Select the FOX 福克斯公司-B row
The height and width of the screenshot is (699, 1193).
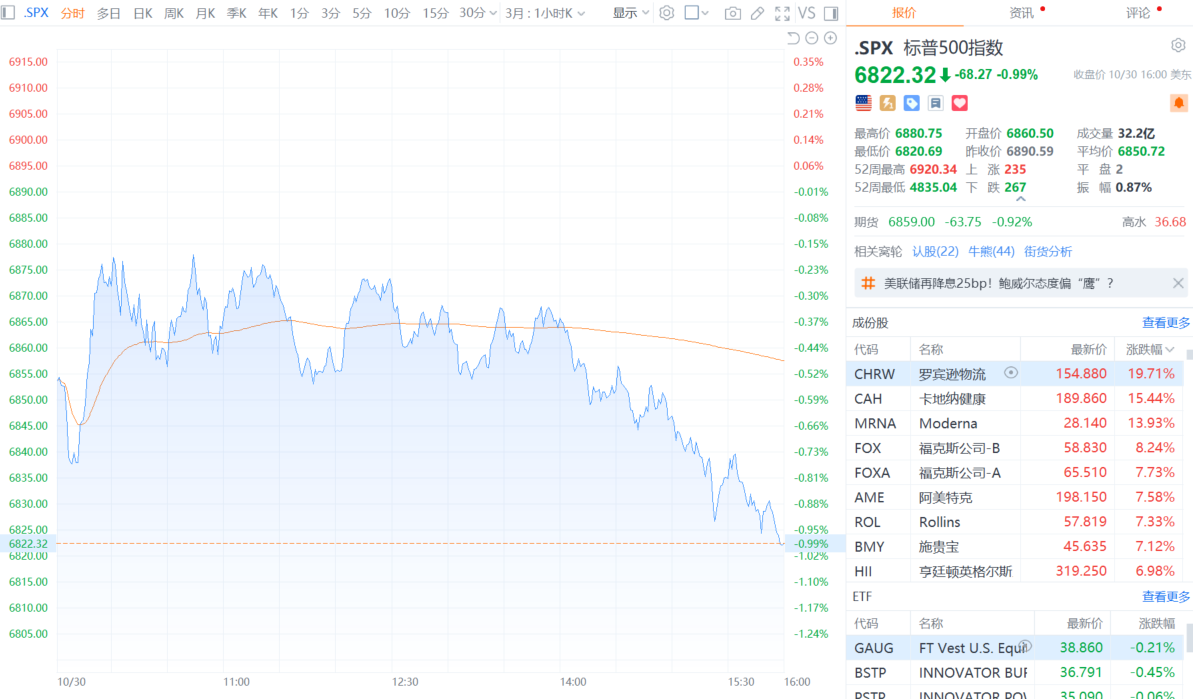(x=1014, y=448)
